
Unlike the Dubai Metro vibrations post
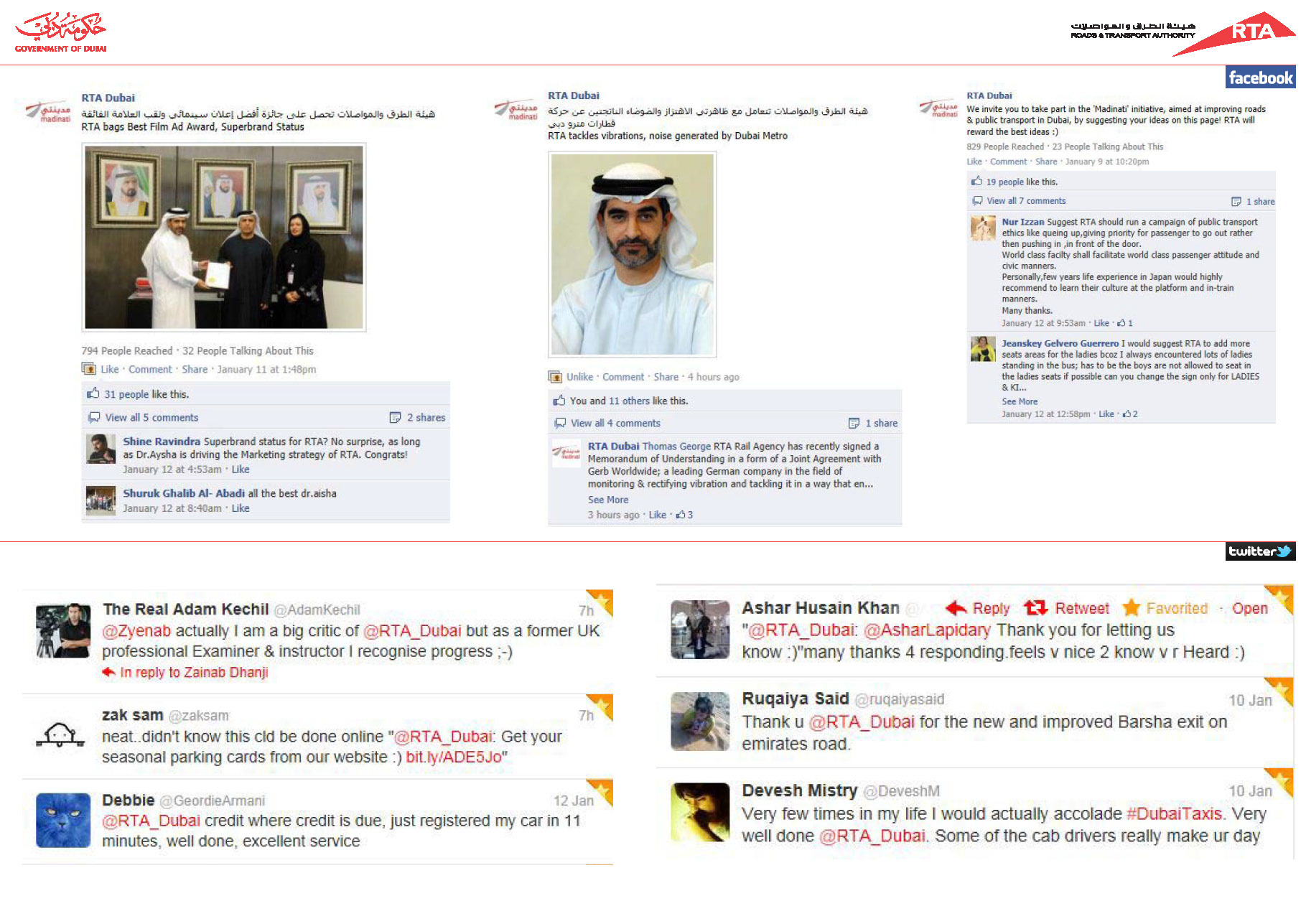click(x=579, y=377)
